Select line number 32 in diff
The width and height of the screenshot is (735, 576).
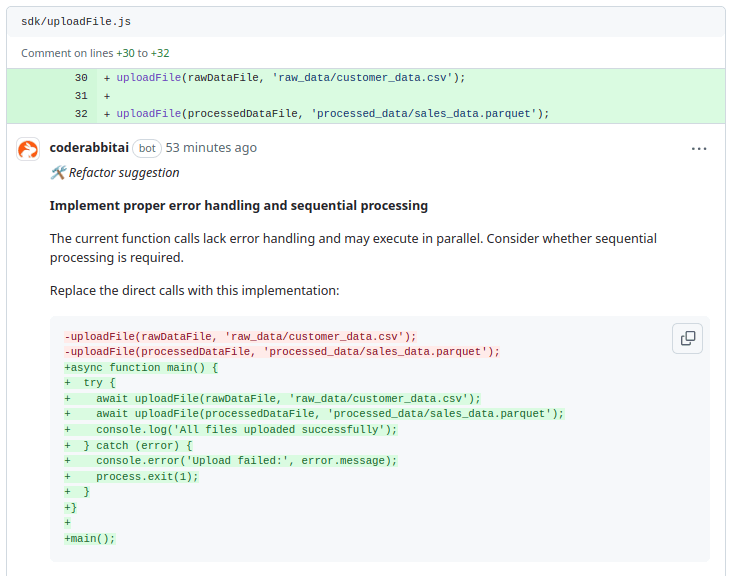(81, 114)
